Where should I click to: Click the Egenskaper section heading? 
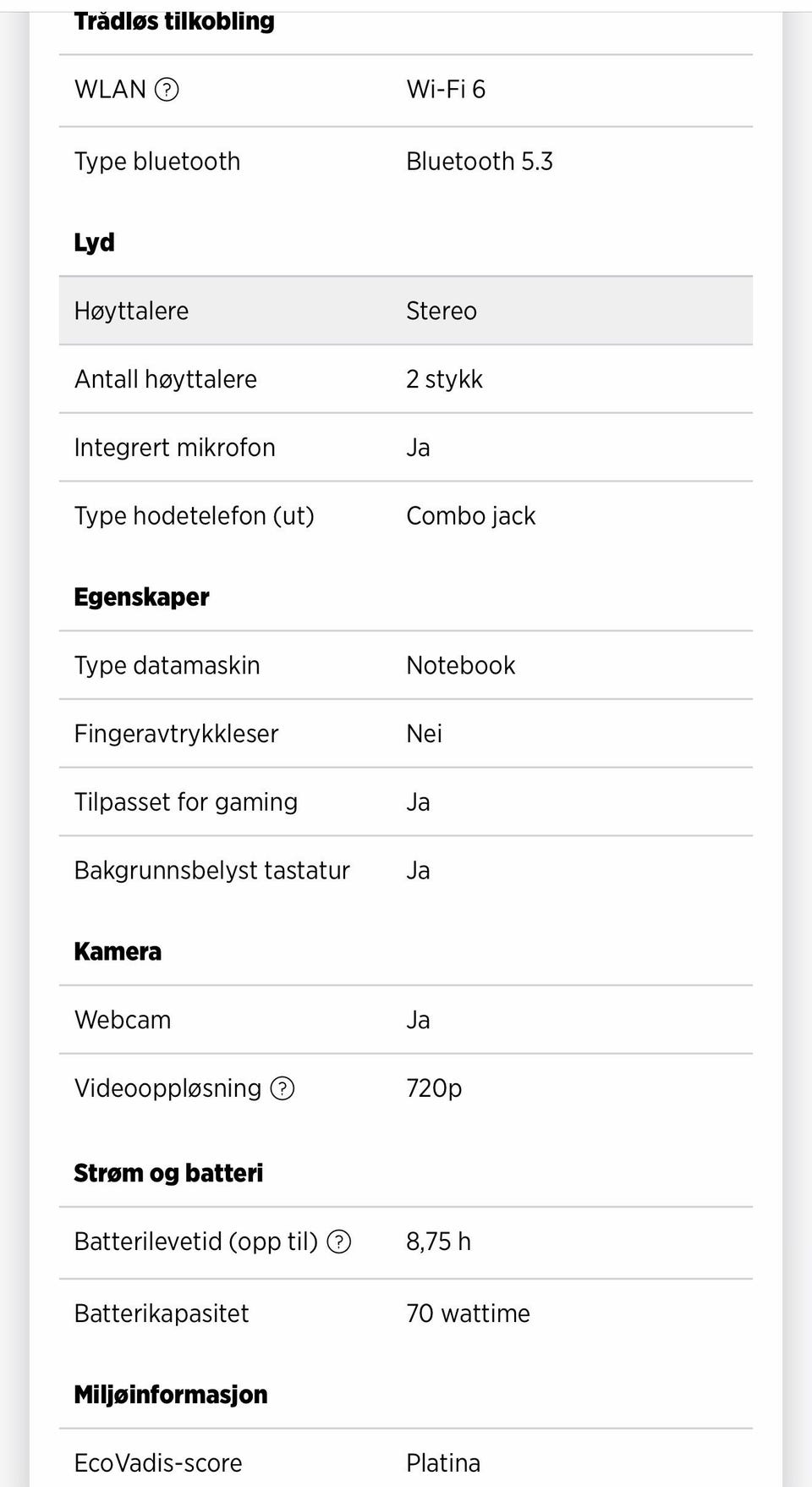click(141, 598)
